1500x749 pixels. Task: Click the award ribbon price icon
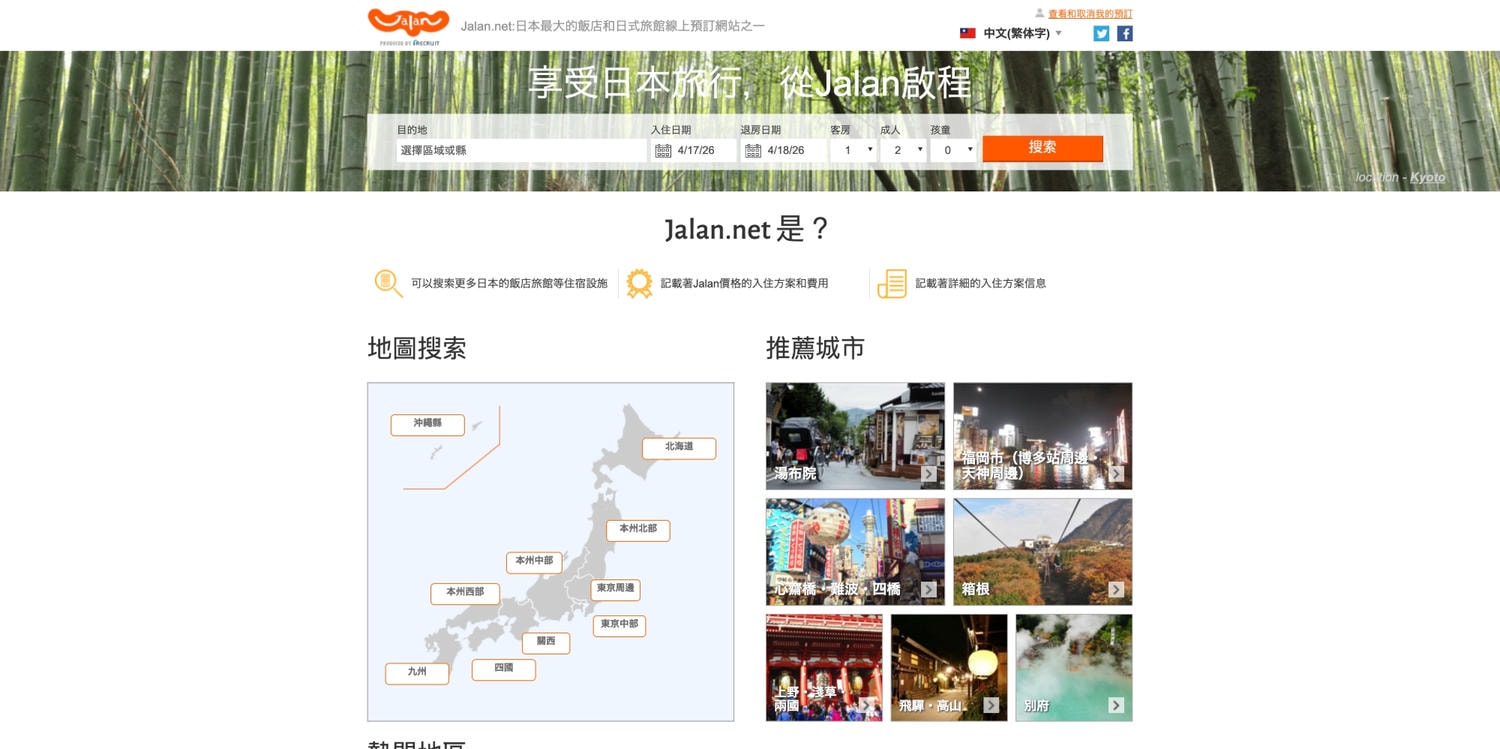pyautogui.click(x=639, y=283)
